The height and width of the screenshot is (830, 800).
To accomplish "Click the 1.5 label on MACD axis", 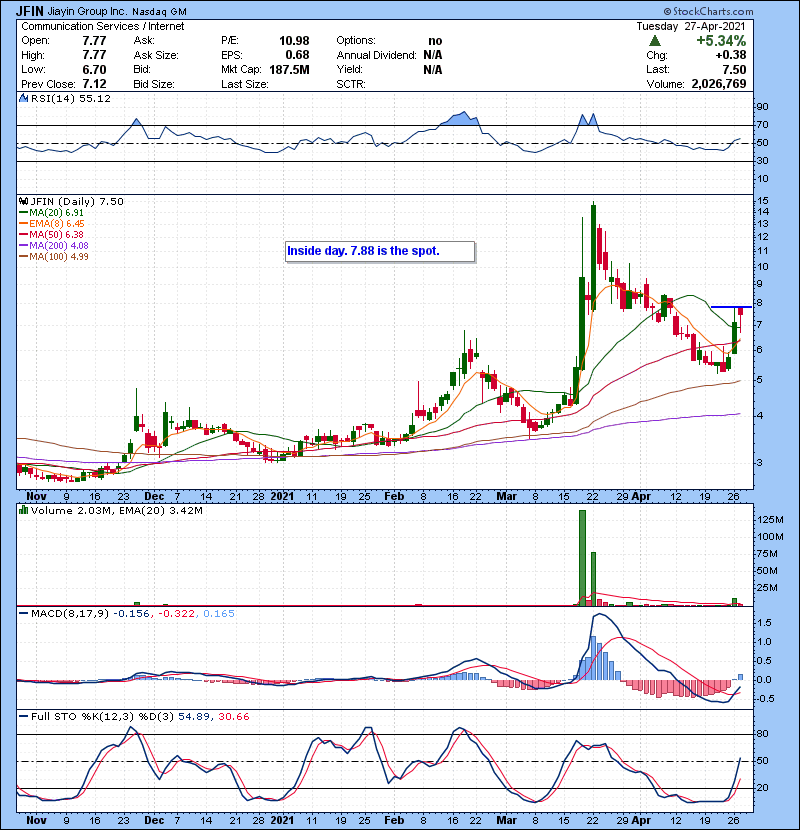I will point(765,622).
